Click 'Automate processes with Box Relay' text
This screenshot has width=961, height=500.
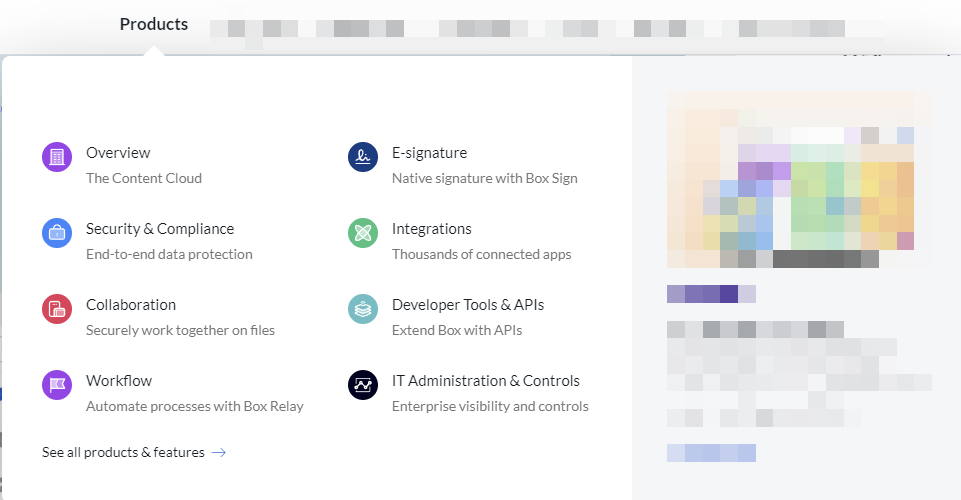pos(195,406)
